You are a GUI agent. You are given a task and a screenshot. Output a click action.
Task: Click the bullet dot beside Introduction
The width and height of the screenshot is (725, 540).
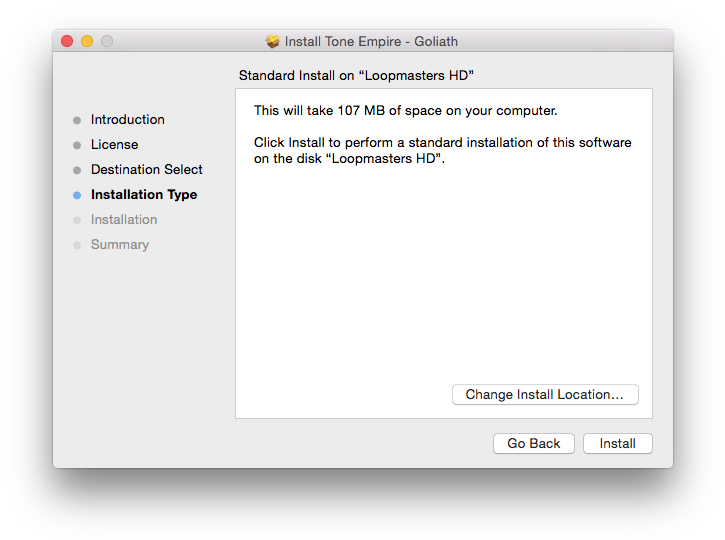pos(77,120)
